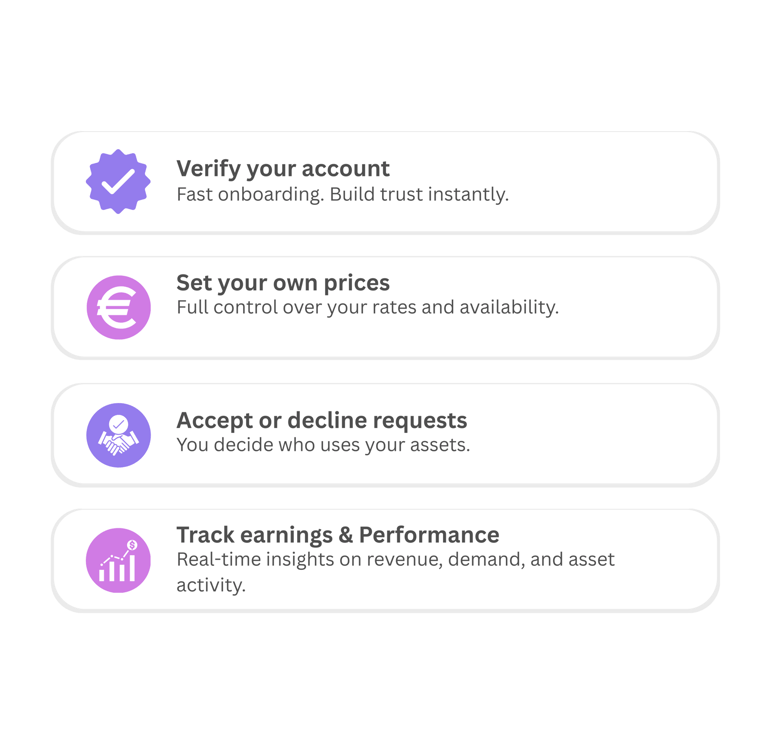The width and height of the screenshot is (768, 756).
Task: Click the small checkmark circle above handshake
Action: click(118, 423)
